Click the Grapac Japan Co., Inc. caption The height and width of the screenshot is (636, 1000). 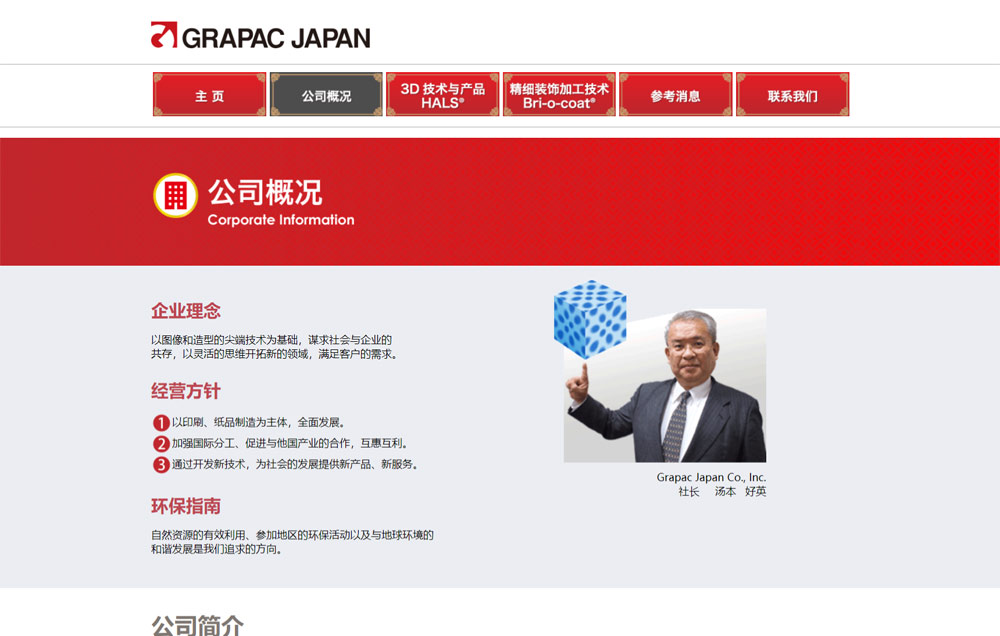pyautogui.click(x=711, y=477)
